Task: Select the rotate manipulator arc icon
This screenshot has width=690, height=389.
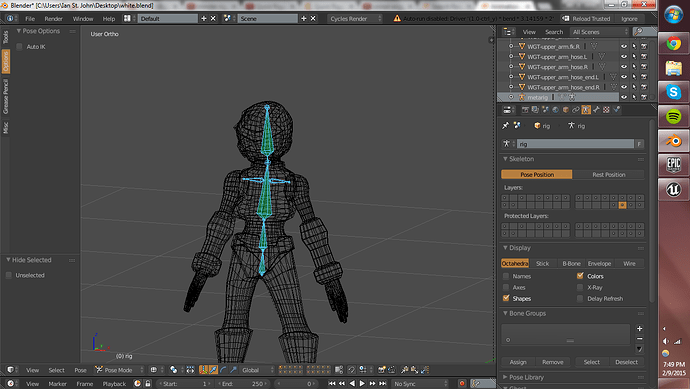Action: 223,370
